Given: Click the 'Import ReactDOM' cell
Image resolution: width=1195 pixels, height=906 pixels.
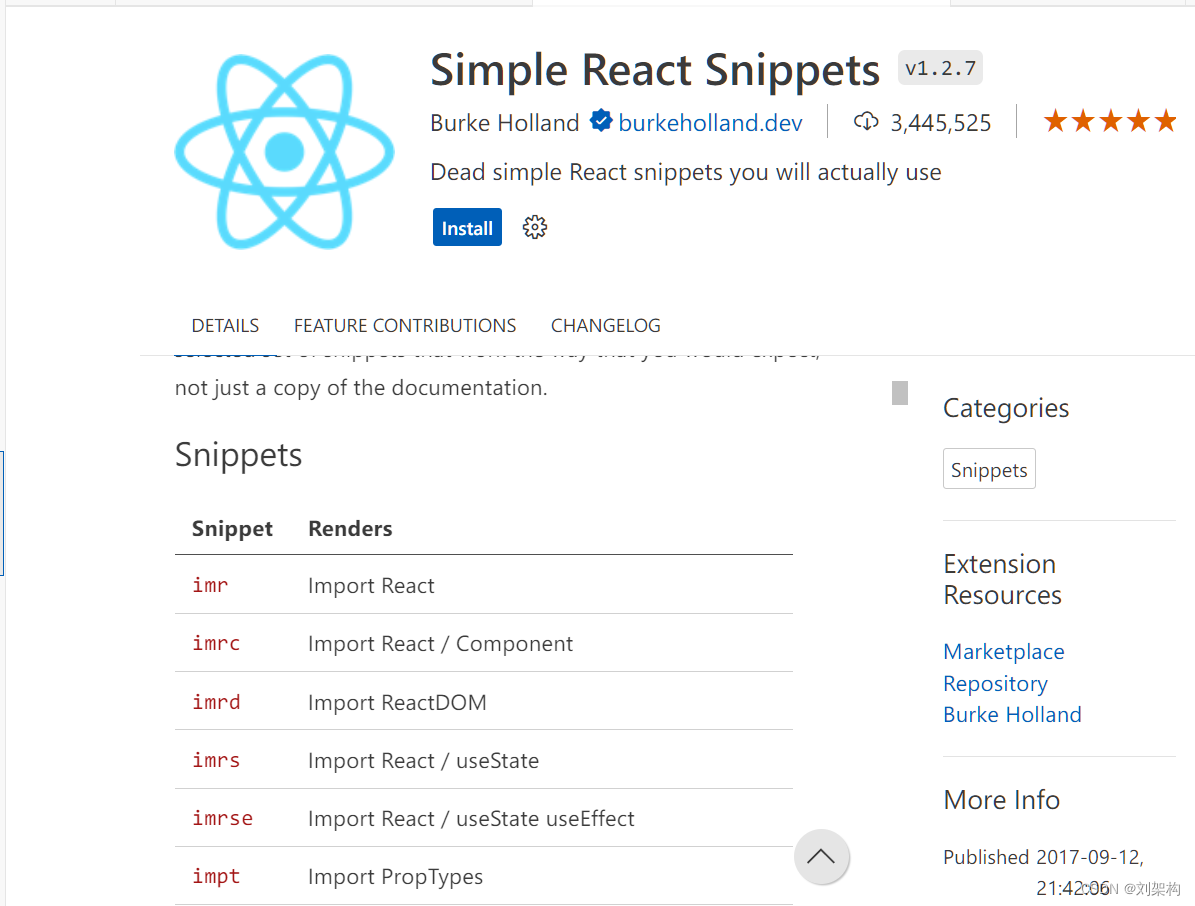Looking at the screenshot, I should [397, 702].
